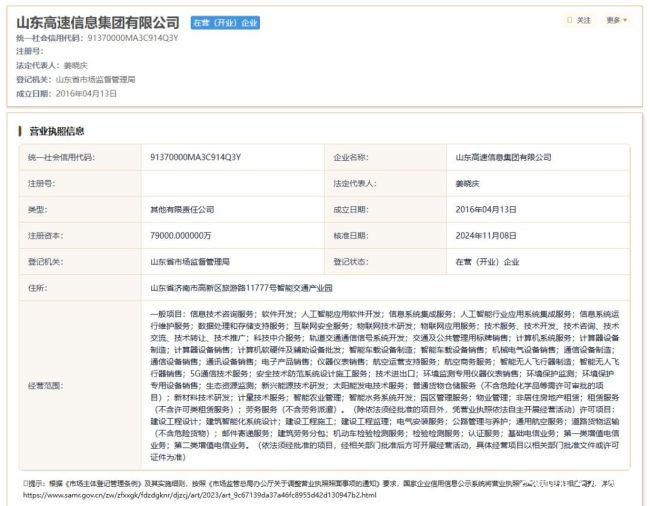
Task: Click header 成立日期 2016年04月13日
Action: (x=86, y=94)
